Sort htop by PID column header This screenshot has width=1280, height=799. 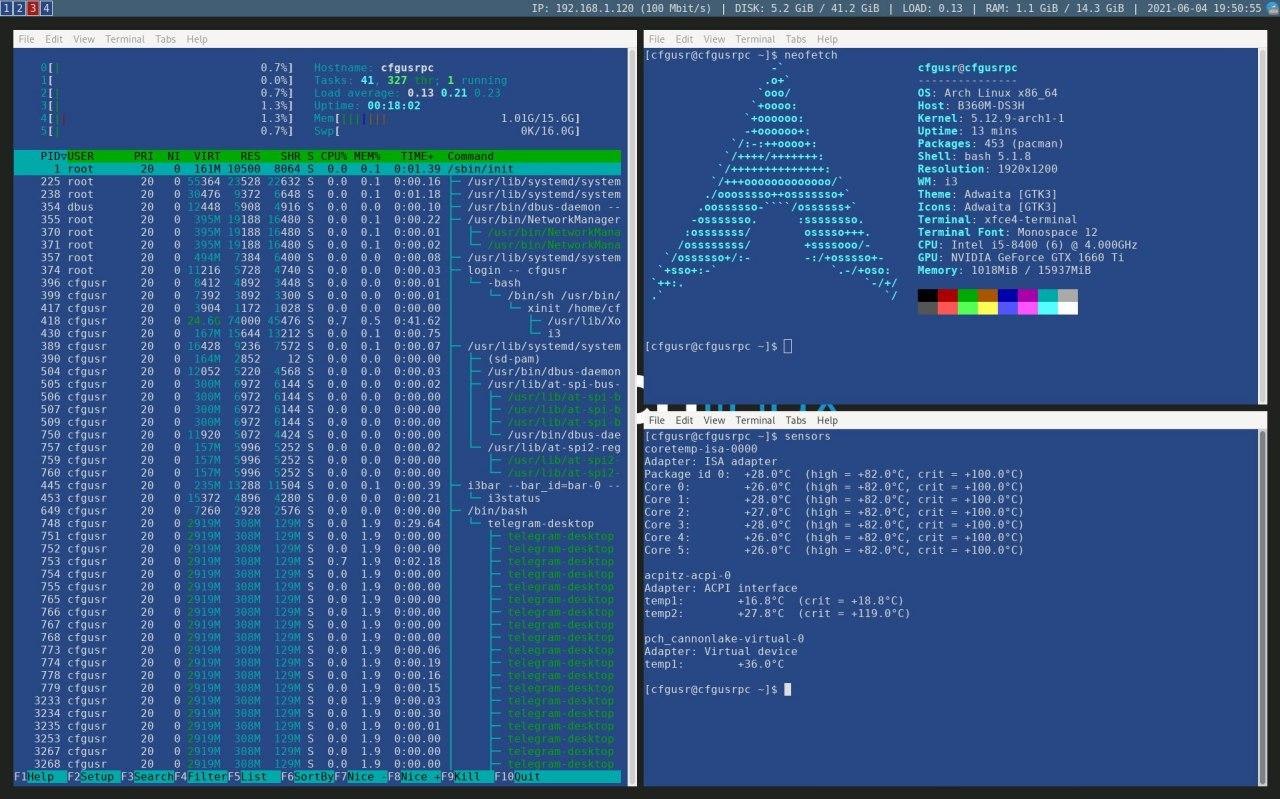tap(50, 156)
